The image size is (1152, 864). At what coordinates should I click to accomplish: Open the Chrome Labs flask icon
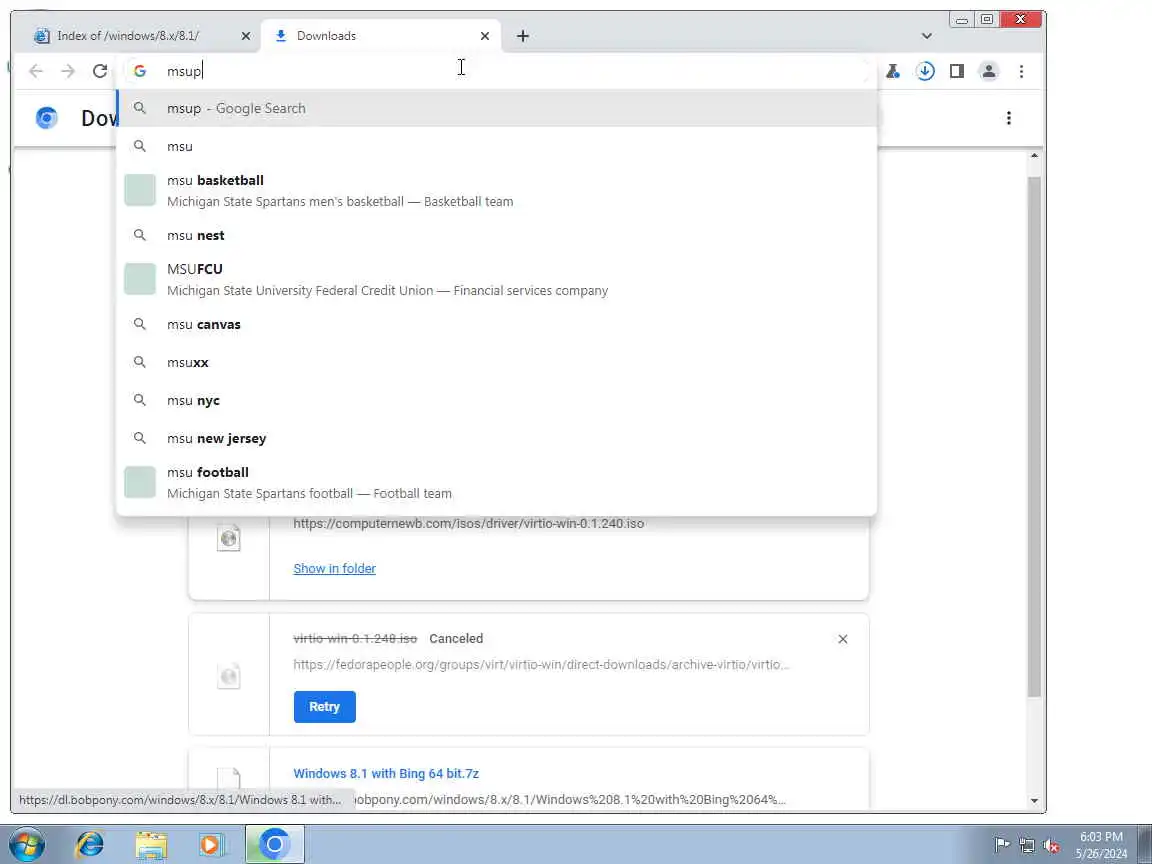pyautogui.click(x=893, y=71)
